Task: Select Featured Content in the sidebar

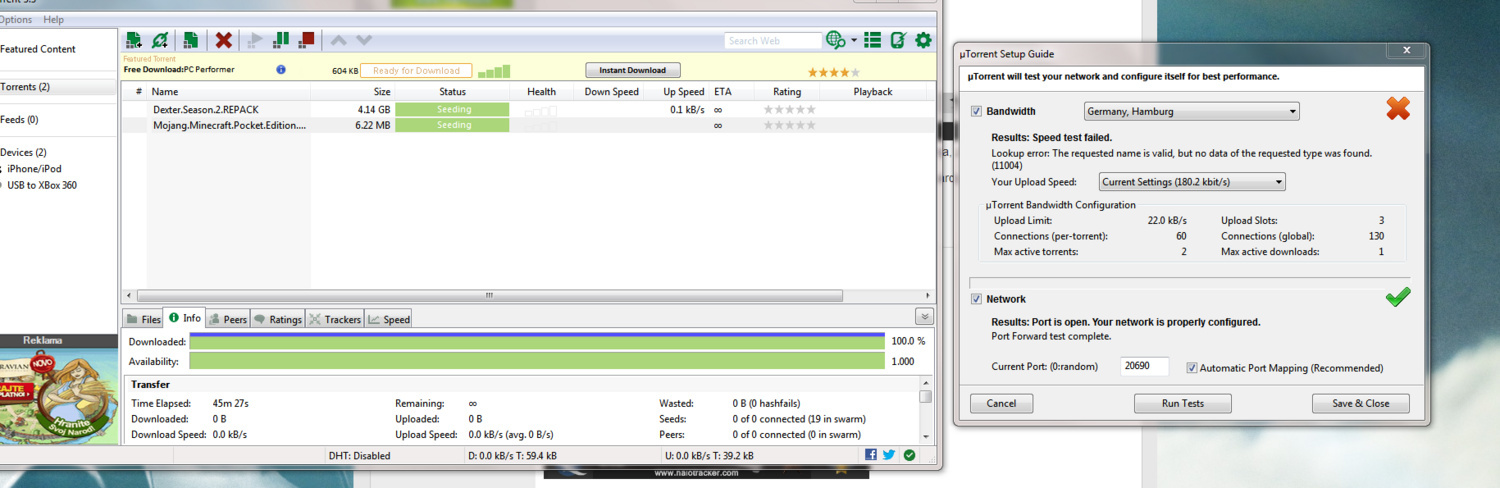Action: click(38, 49)
